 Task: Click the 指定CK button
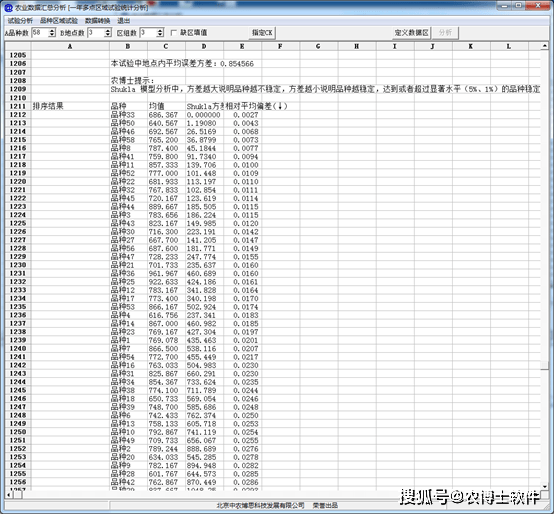[262, 33]
